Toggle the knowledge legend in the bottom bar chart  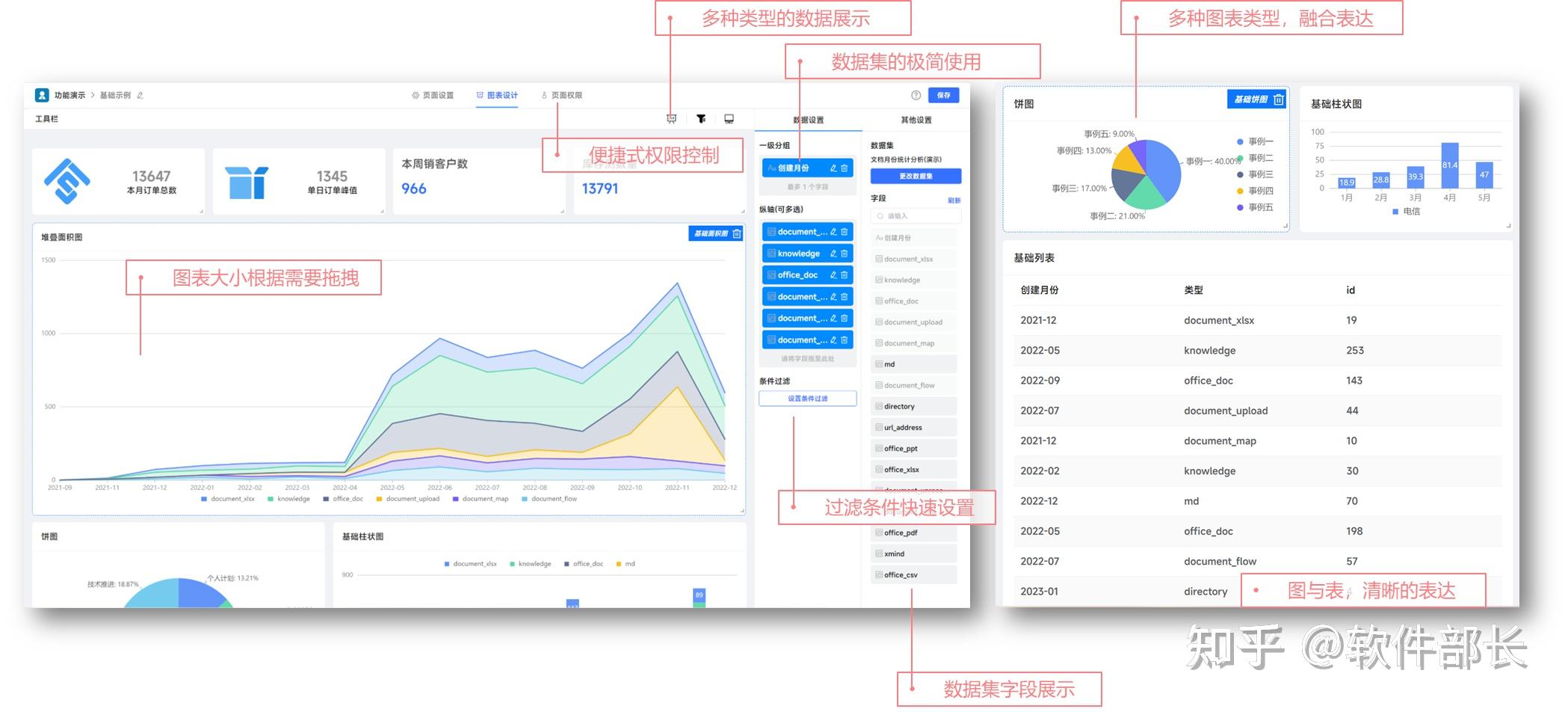[532, 563]
